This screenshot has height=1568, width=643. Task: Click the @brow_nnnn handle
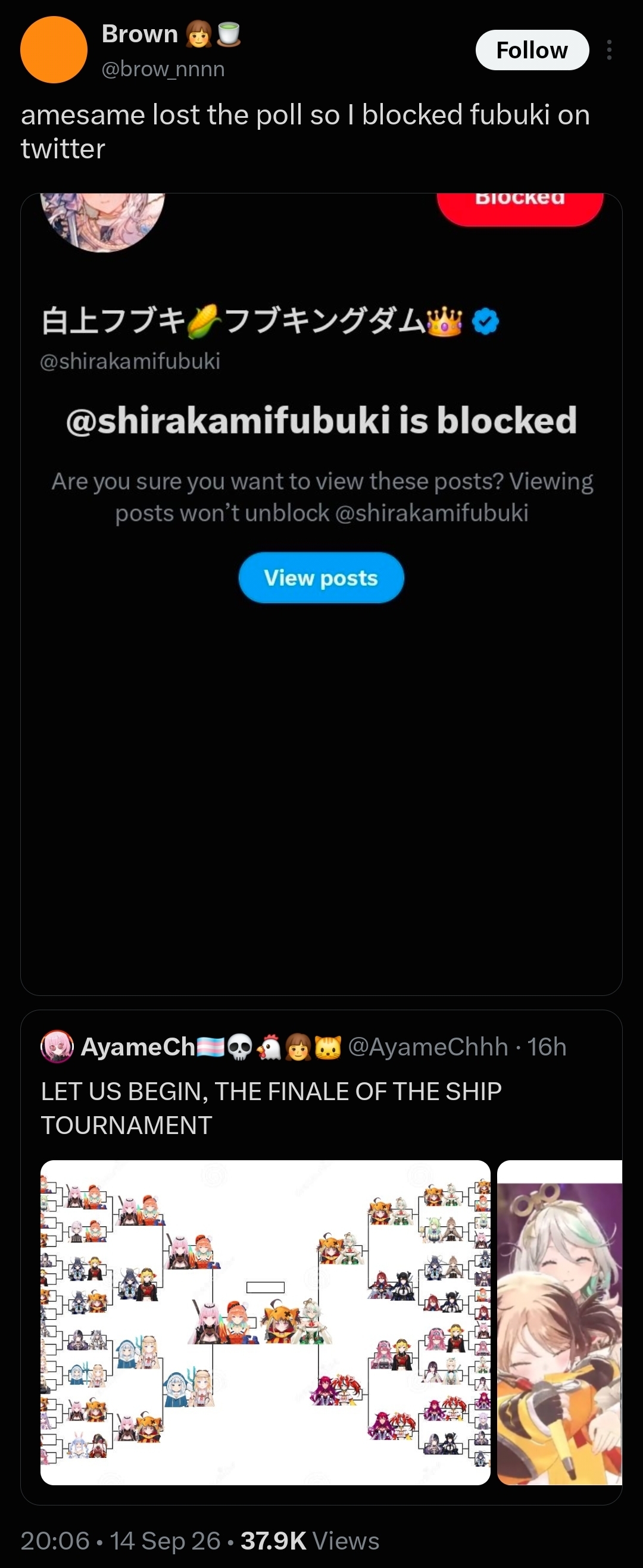tap(163, 69)
